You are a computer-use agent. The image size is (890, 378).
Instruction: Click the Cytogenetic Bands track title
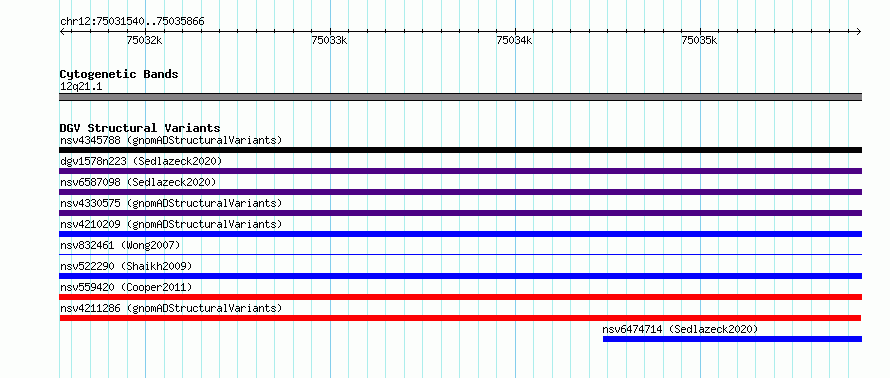coord(119,74)
